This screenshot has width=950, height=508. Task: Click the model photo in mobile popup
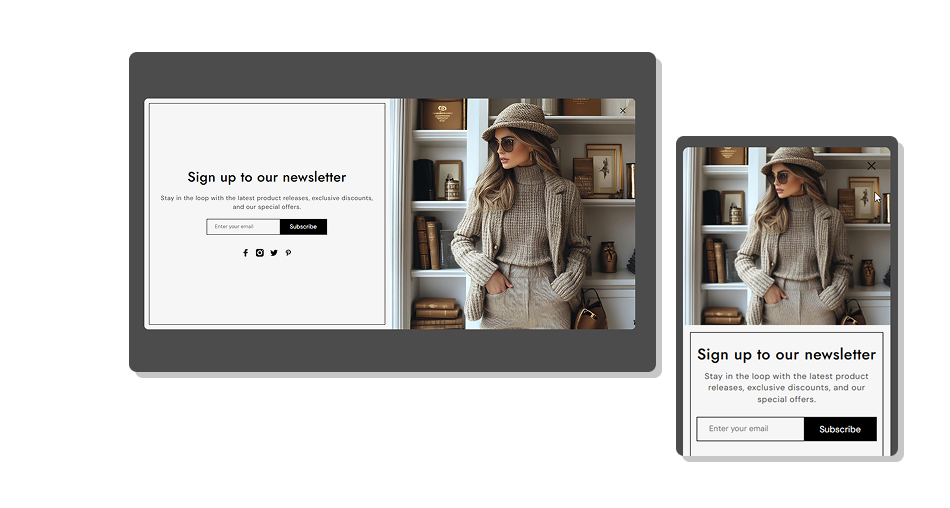click(x=786, y=236)
